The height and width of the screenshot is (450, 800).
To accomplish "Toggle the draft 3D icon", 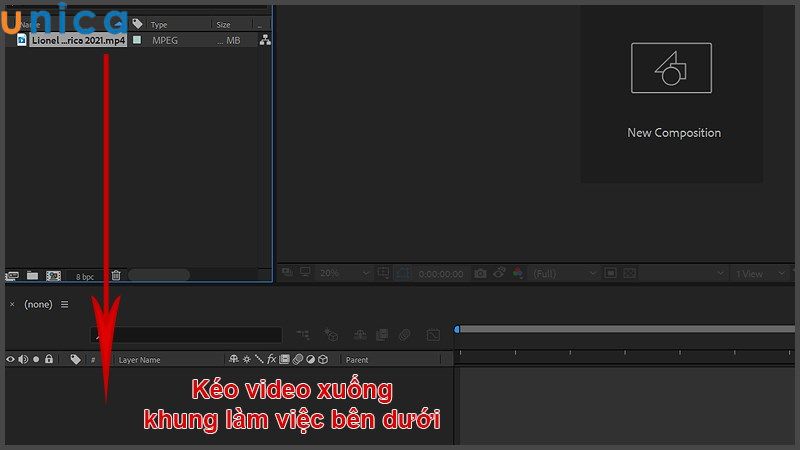I will point(331,335).
